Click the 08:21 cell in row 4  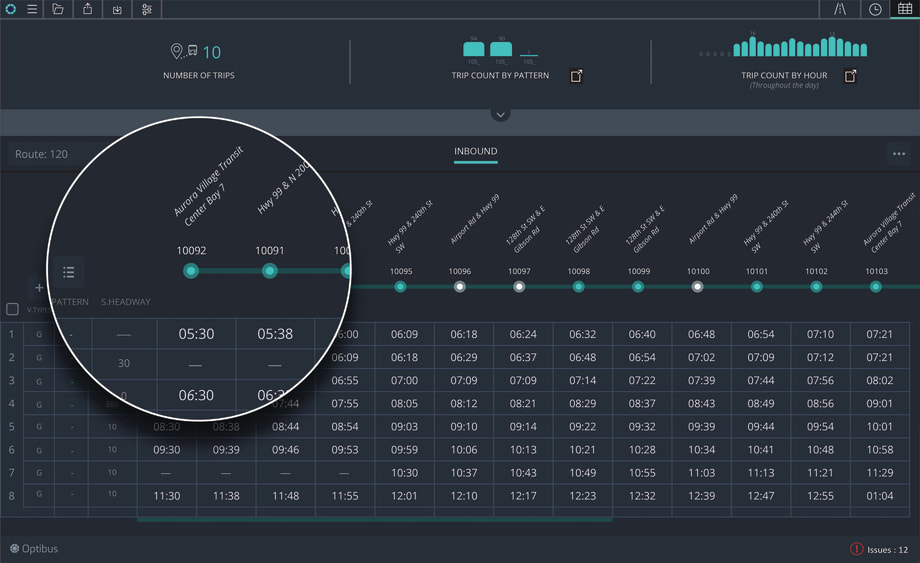coord(523,403)
